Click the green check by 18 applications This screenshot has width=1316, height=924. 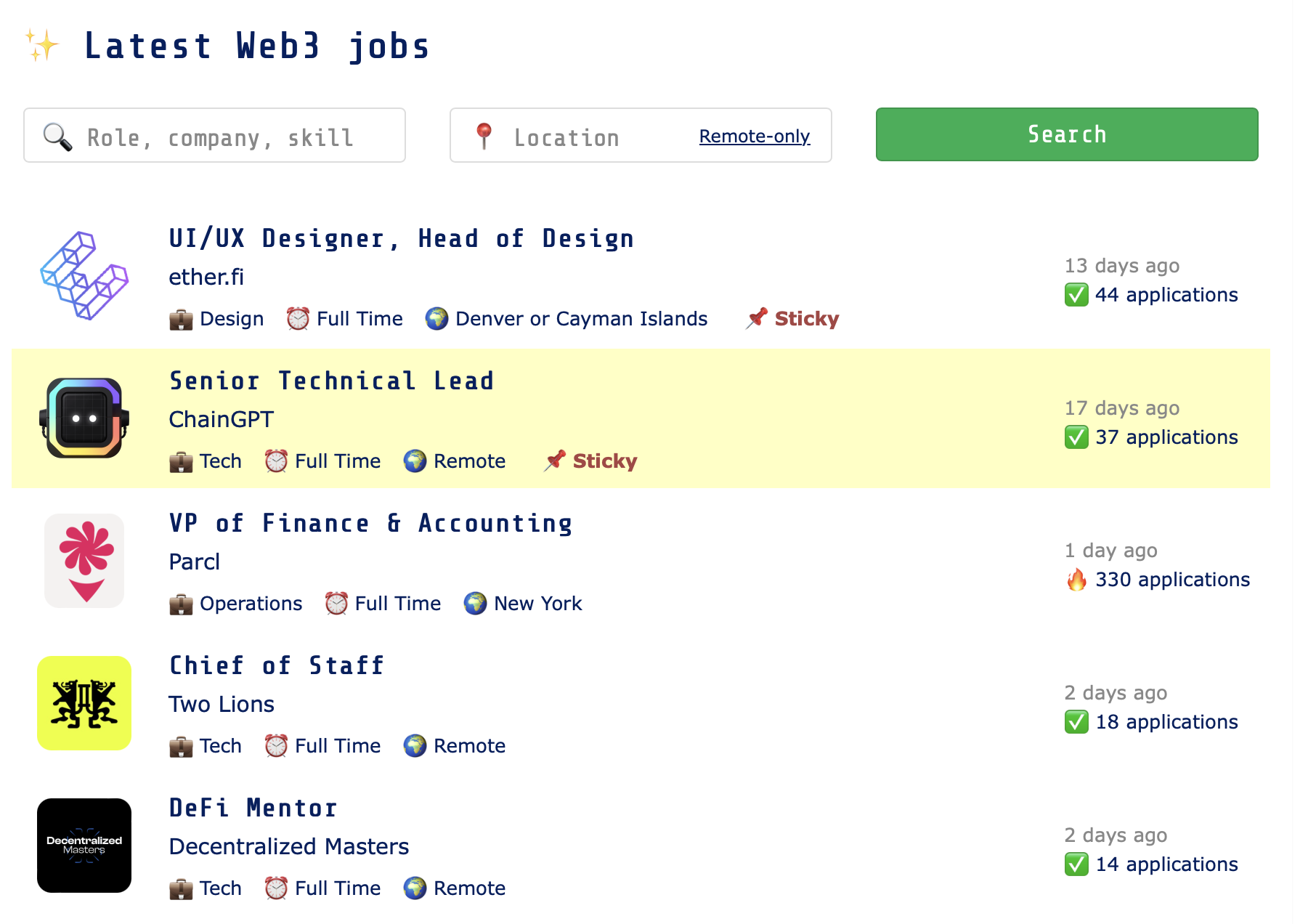(1076, 722)
